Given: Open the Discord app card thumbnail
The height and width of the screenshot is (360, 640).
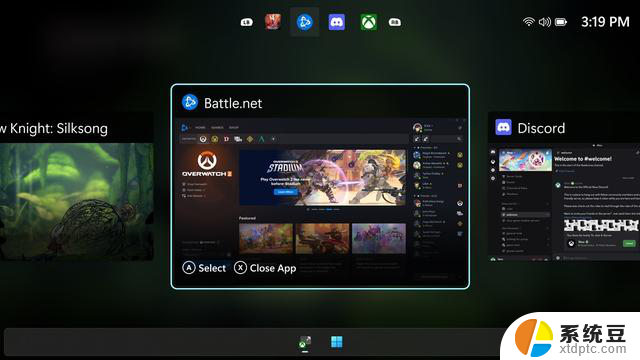Looking at the screenshot, I should coord(564,202).
